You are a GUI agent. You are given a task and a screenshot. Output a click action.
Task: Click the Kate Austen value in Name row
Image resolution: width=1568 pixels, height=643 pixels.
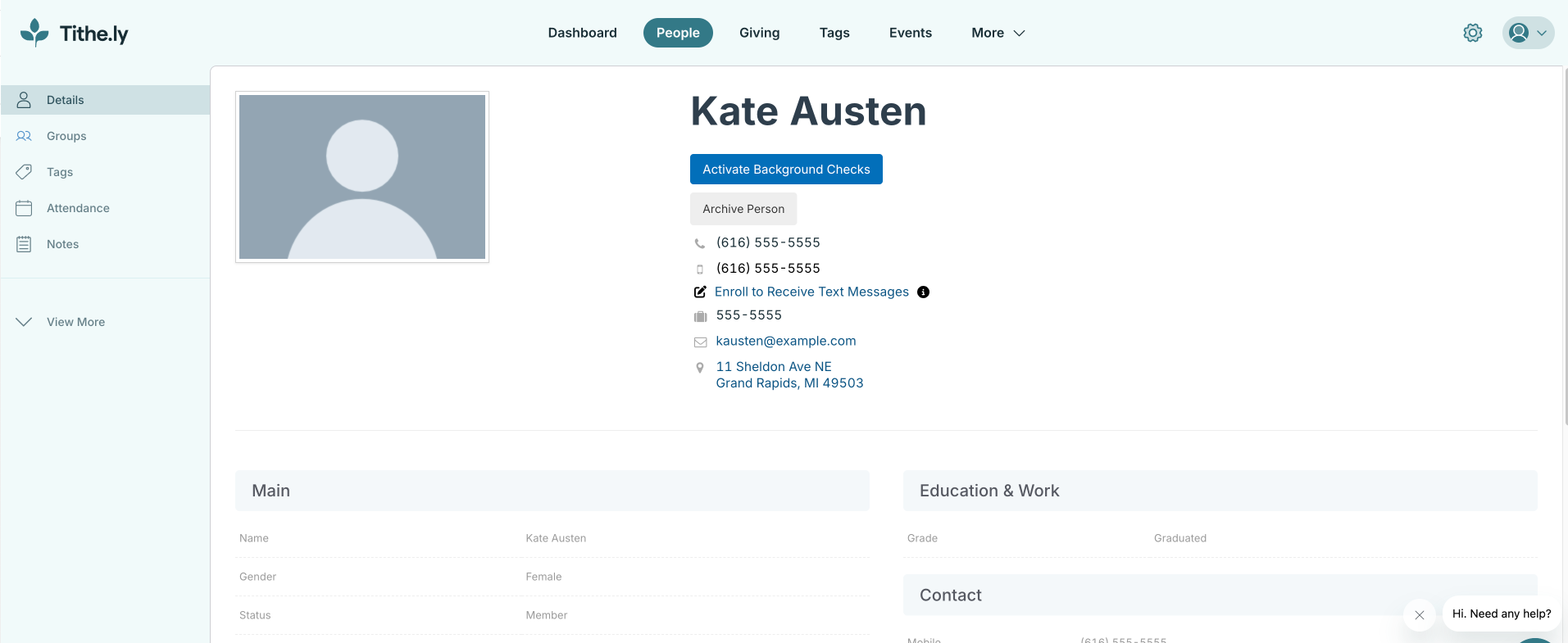click(x=556, y=538)
